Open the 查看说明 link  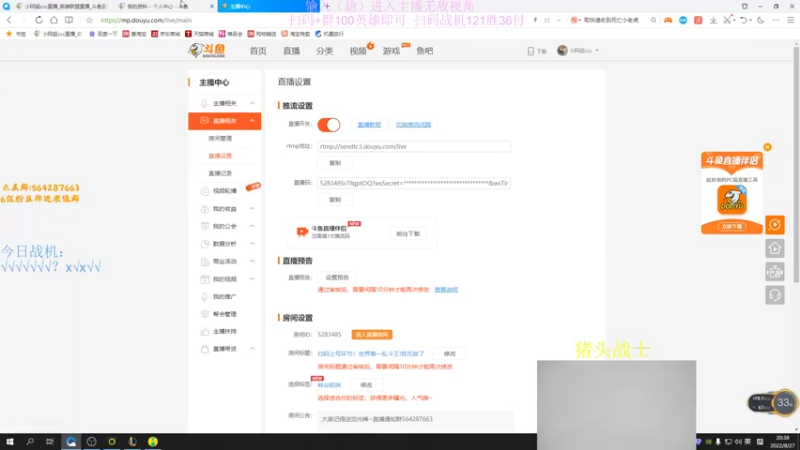[x=446, y=290]
